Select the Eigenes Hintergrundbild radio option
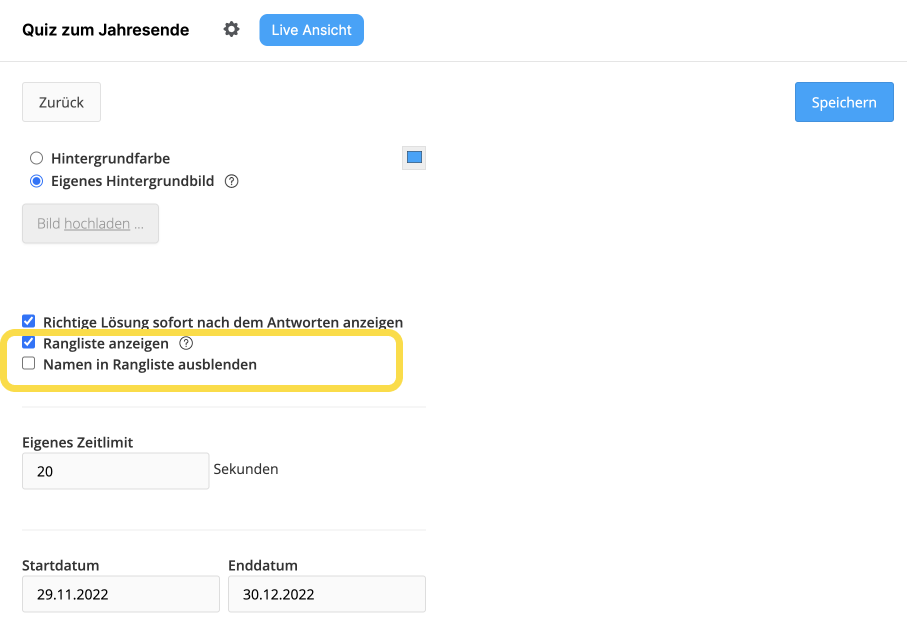The height and width of the screenshot is (632, 907). [x=36, y=182]
